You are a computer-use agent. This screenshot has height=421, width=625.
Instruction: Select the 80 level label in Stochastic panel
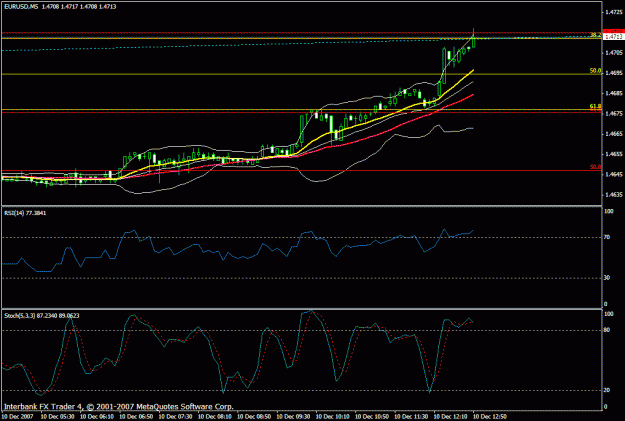[x=607, y=330]
